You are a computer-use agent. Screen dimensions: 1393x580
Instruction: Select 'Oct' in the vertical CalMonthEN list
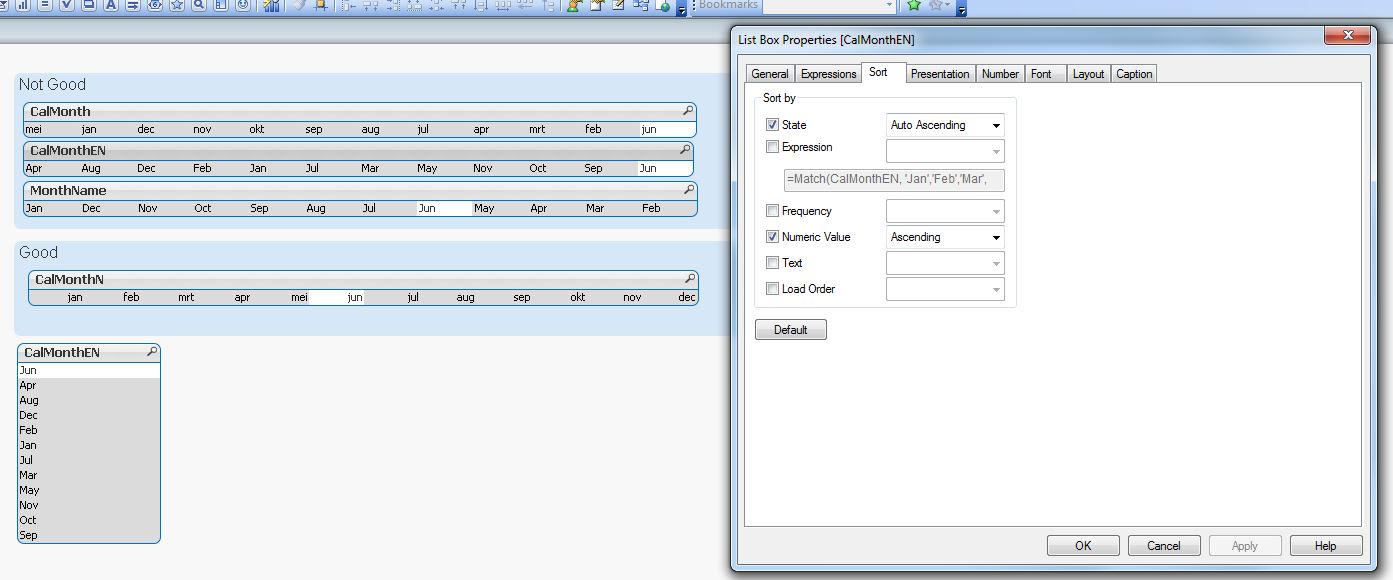(88, 520)
